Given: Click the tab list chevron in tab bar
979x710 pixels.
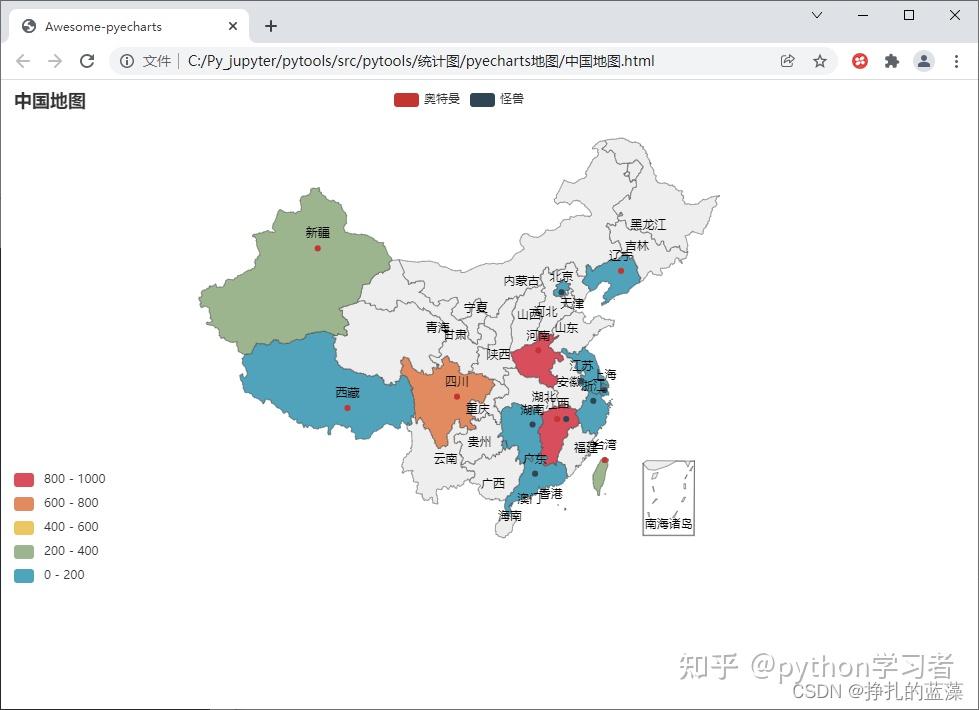Looking at the screenshot, I should tap(816, 15).
